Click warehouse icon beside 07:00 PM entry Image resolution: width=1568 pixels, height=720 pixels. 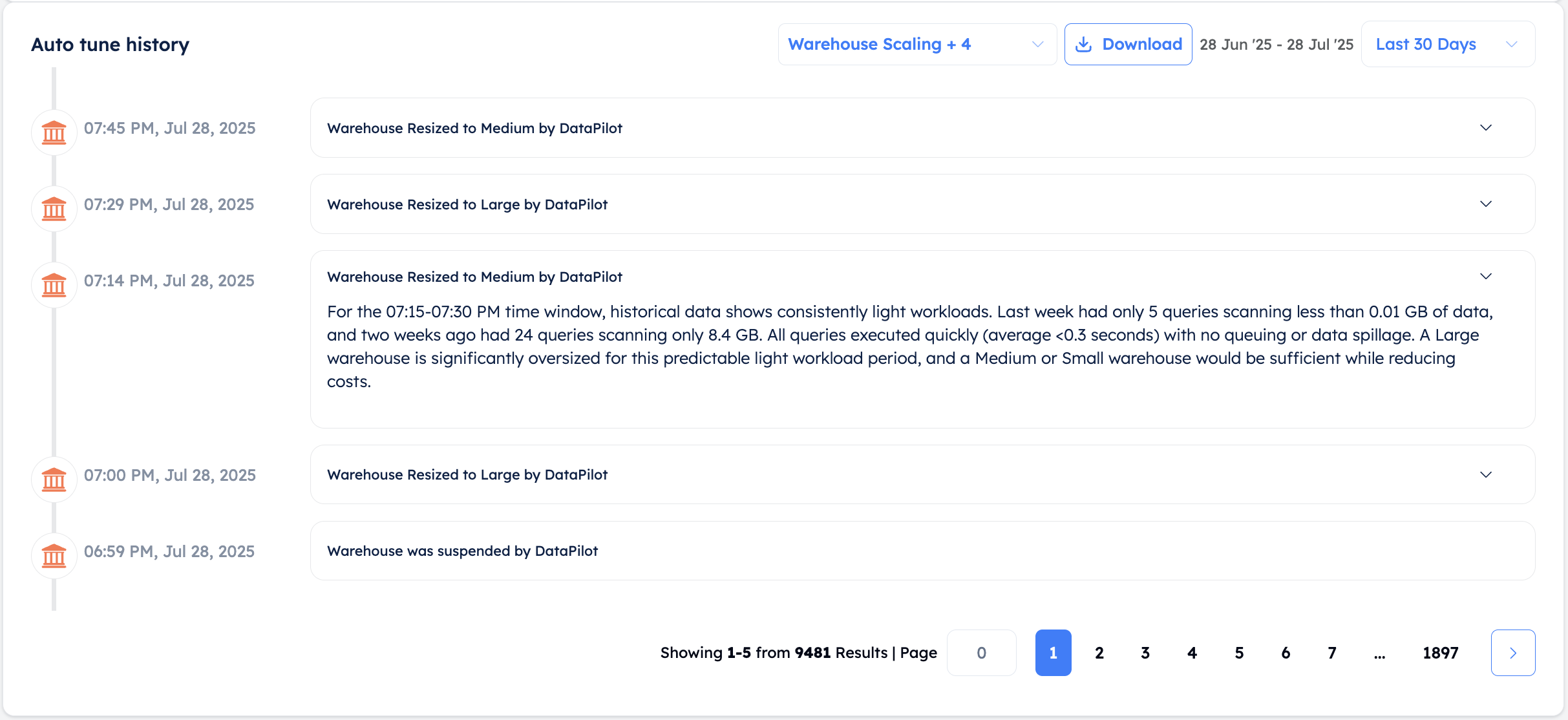54,480
